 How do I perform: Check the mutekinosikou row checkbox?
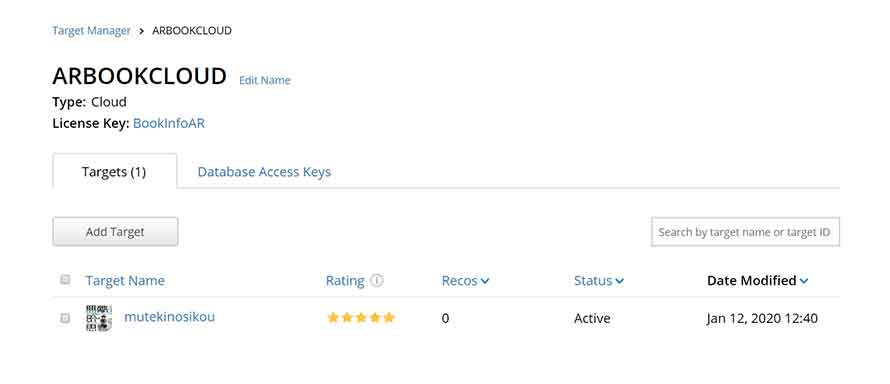point(65,318)
